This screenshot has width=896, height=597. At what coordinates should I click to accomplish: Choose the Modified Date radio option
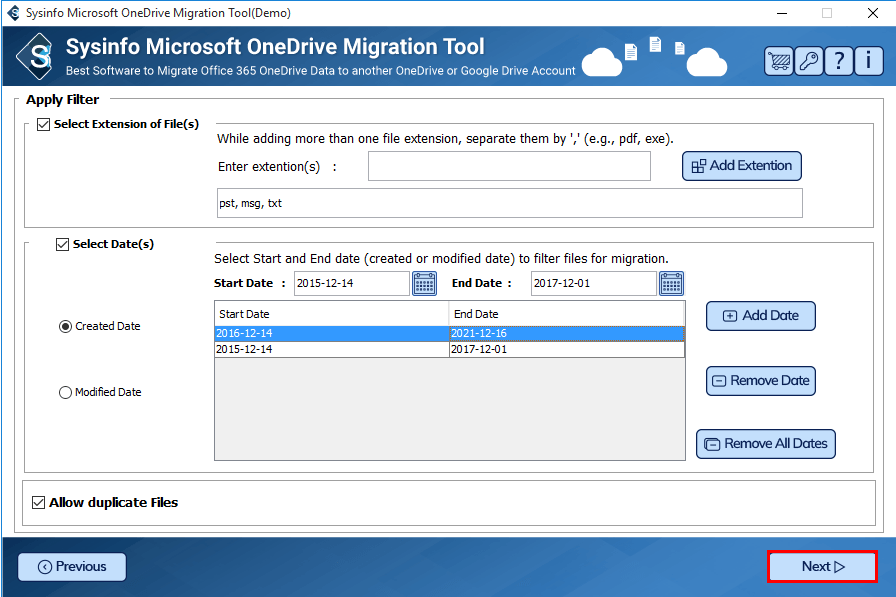pyautogui.click(x=66, y=393)
